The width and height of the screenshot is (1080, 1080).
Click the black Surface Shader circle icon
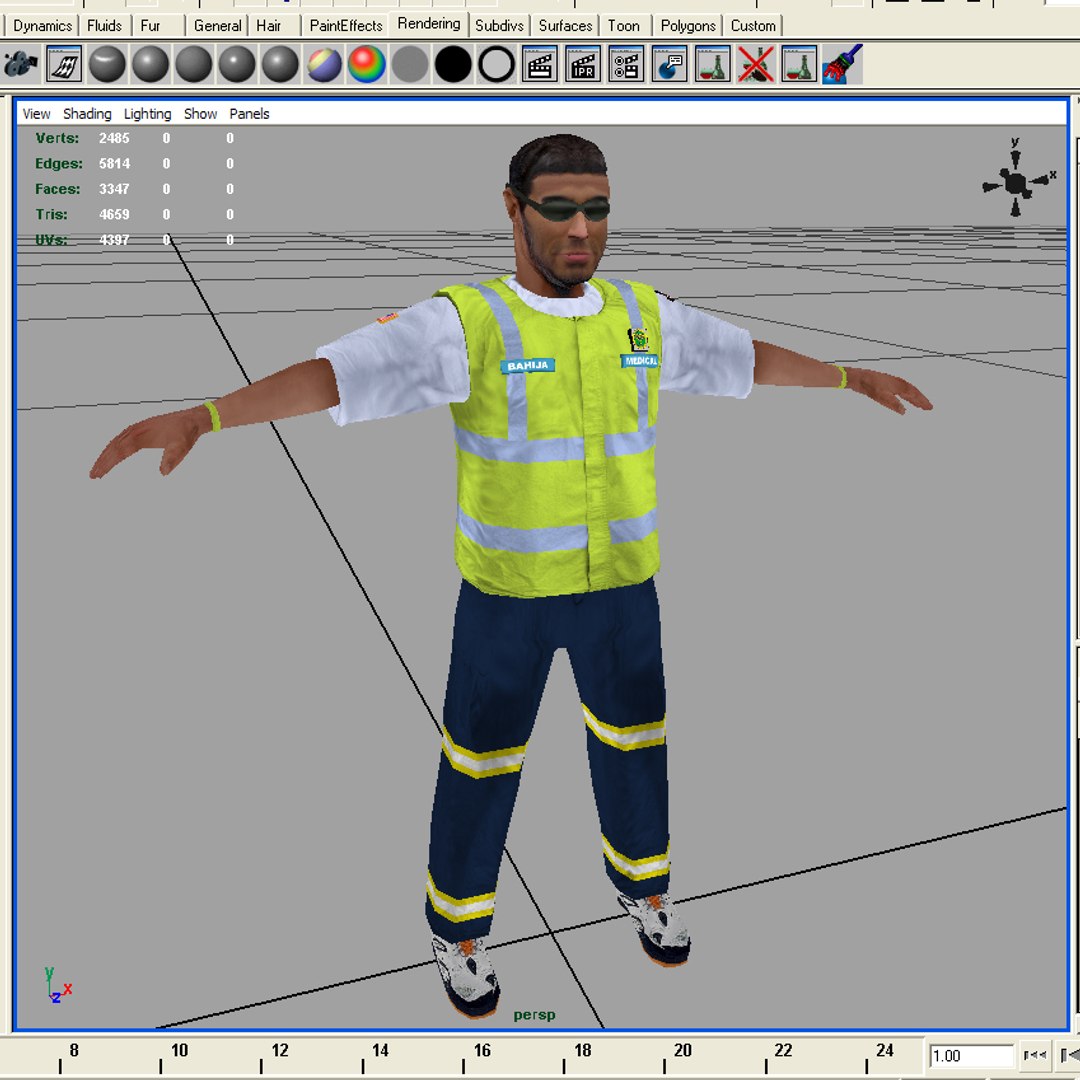coord(453,65)
